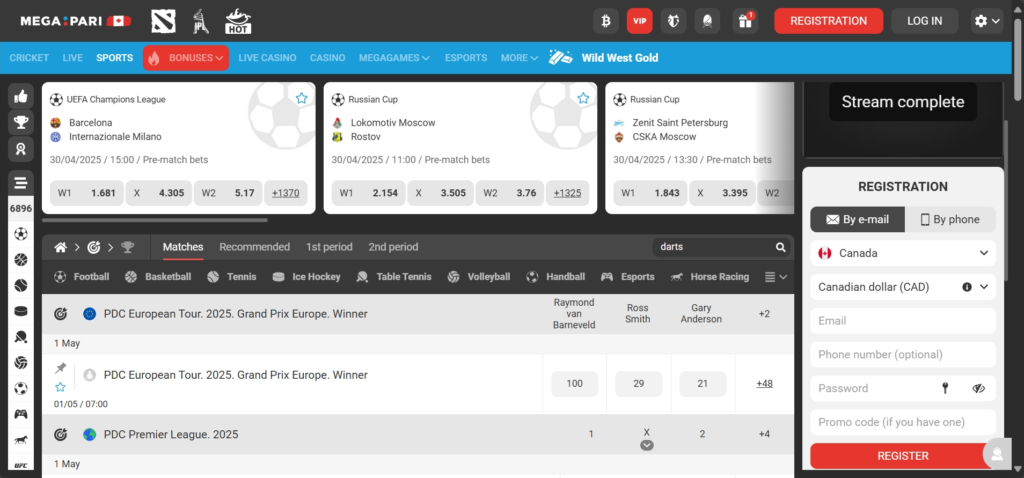Favorite the Barcelona vs Internazionale match

click(x=301, y=98)
